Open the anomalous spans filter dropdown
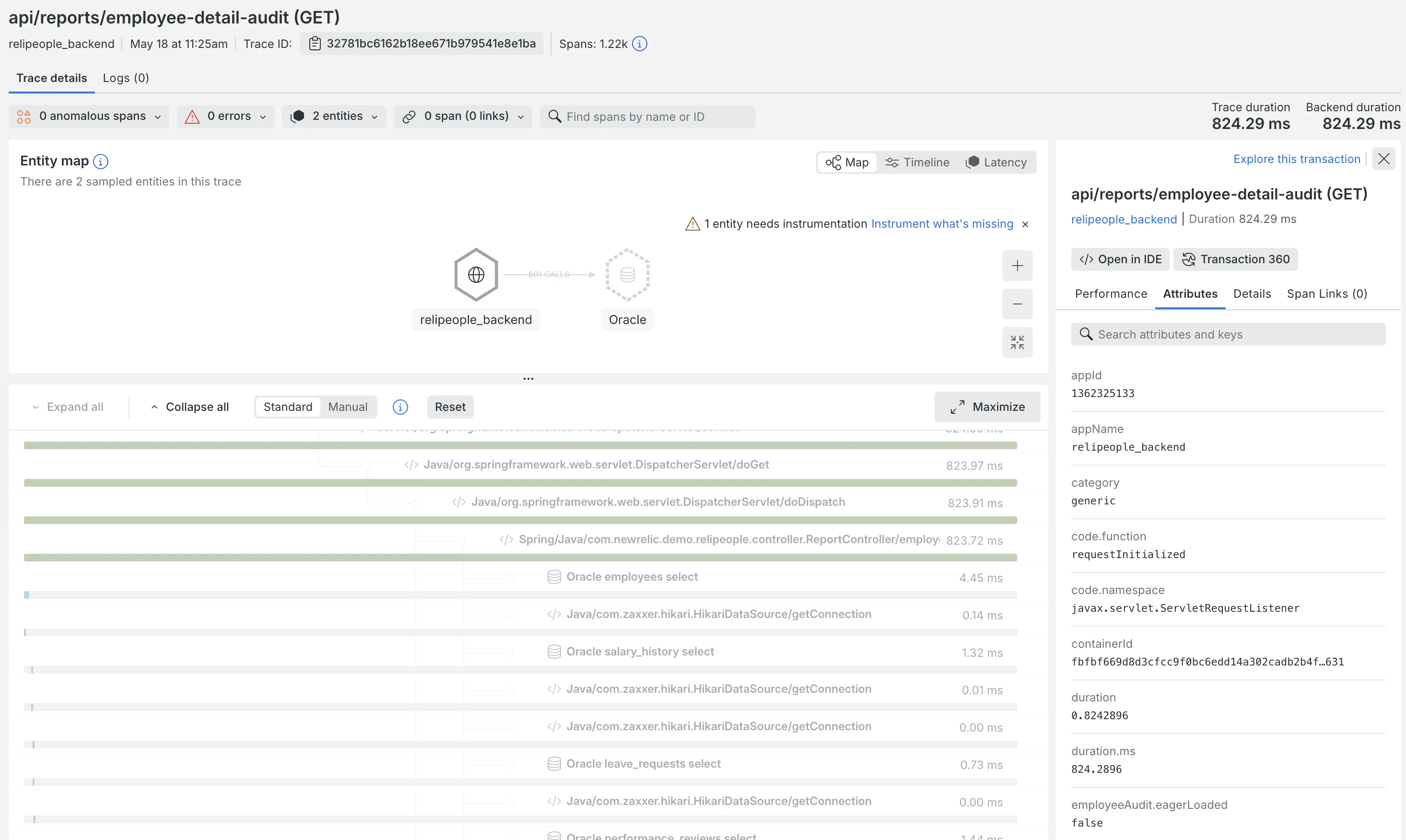The width and height of the screenshot is (1406, 840). pyautogui.click(x=89, y=116)
